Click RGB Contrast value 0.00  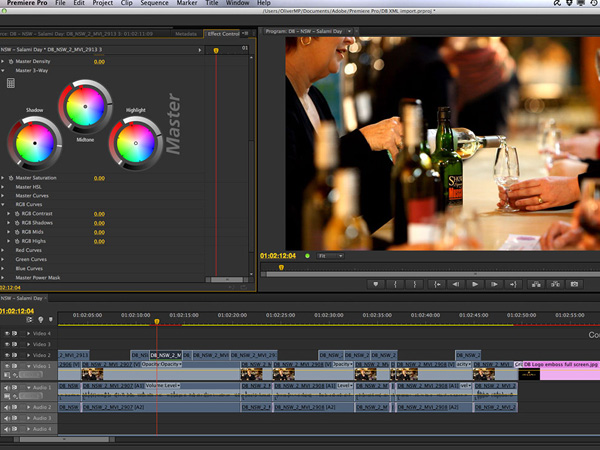point(99,214)
